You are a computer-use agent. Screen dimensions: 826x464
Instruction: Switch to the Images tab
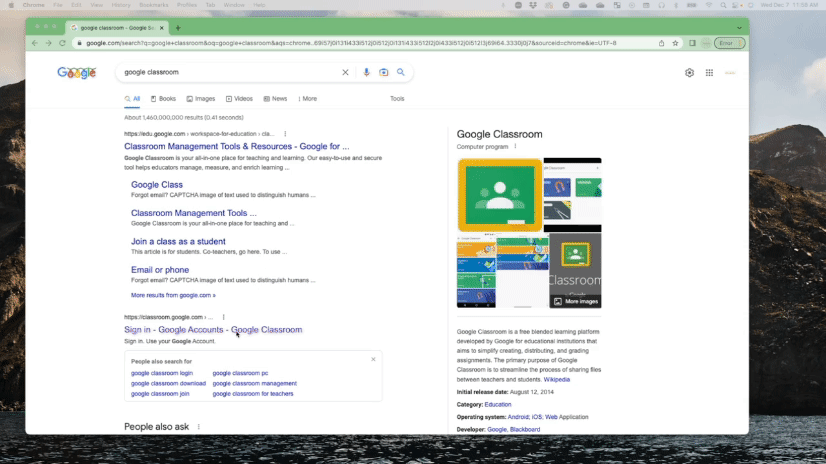coord(201,98)
